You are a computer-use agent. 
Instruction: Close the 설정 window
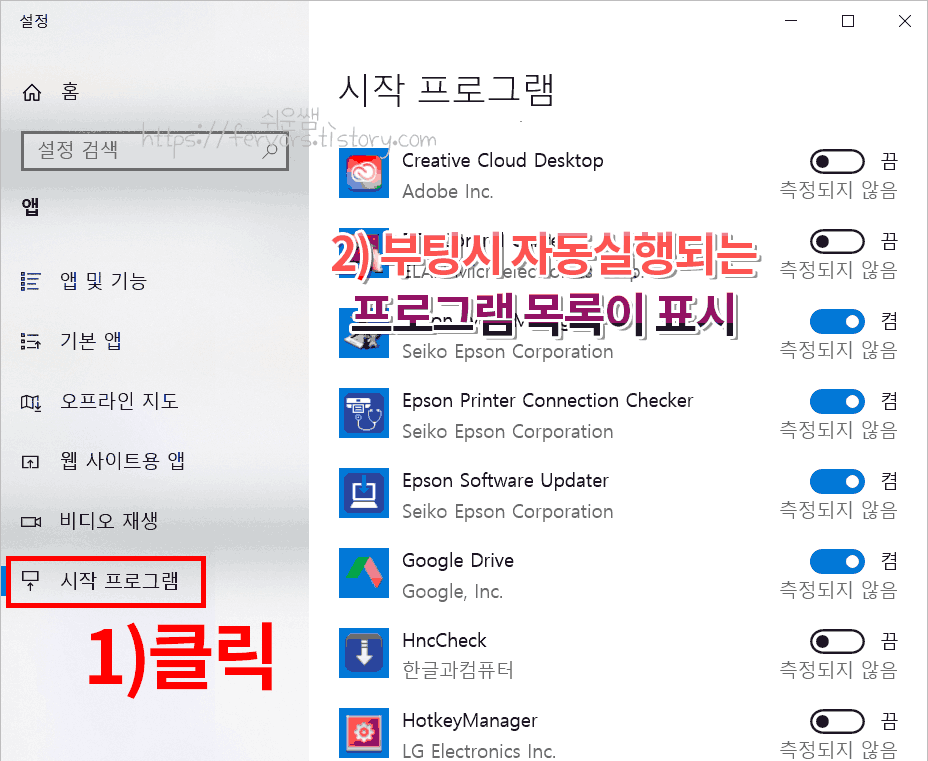(904, 21)
